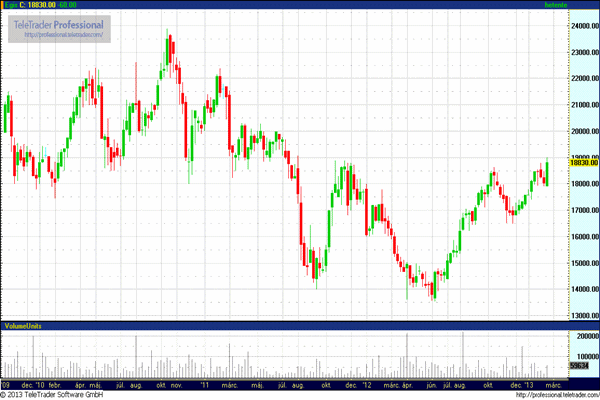The height and width of the screenshot is (400, 600).
Task: Click the last green candlestick at right edge
Action: [548, 170]
